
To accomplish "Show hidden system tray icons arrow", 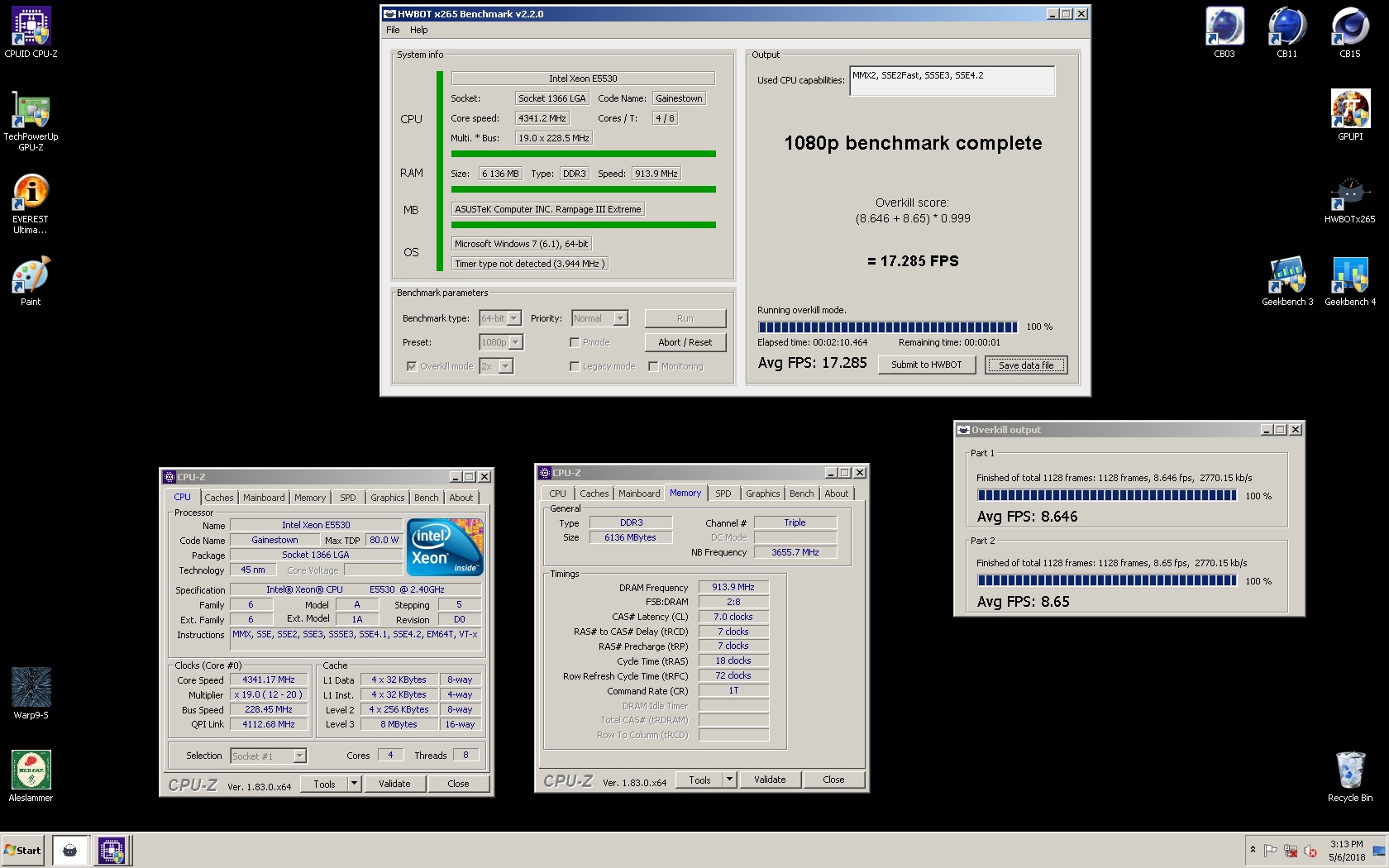I will [x=1253, y=850].
